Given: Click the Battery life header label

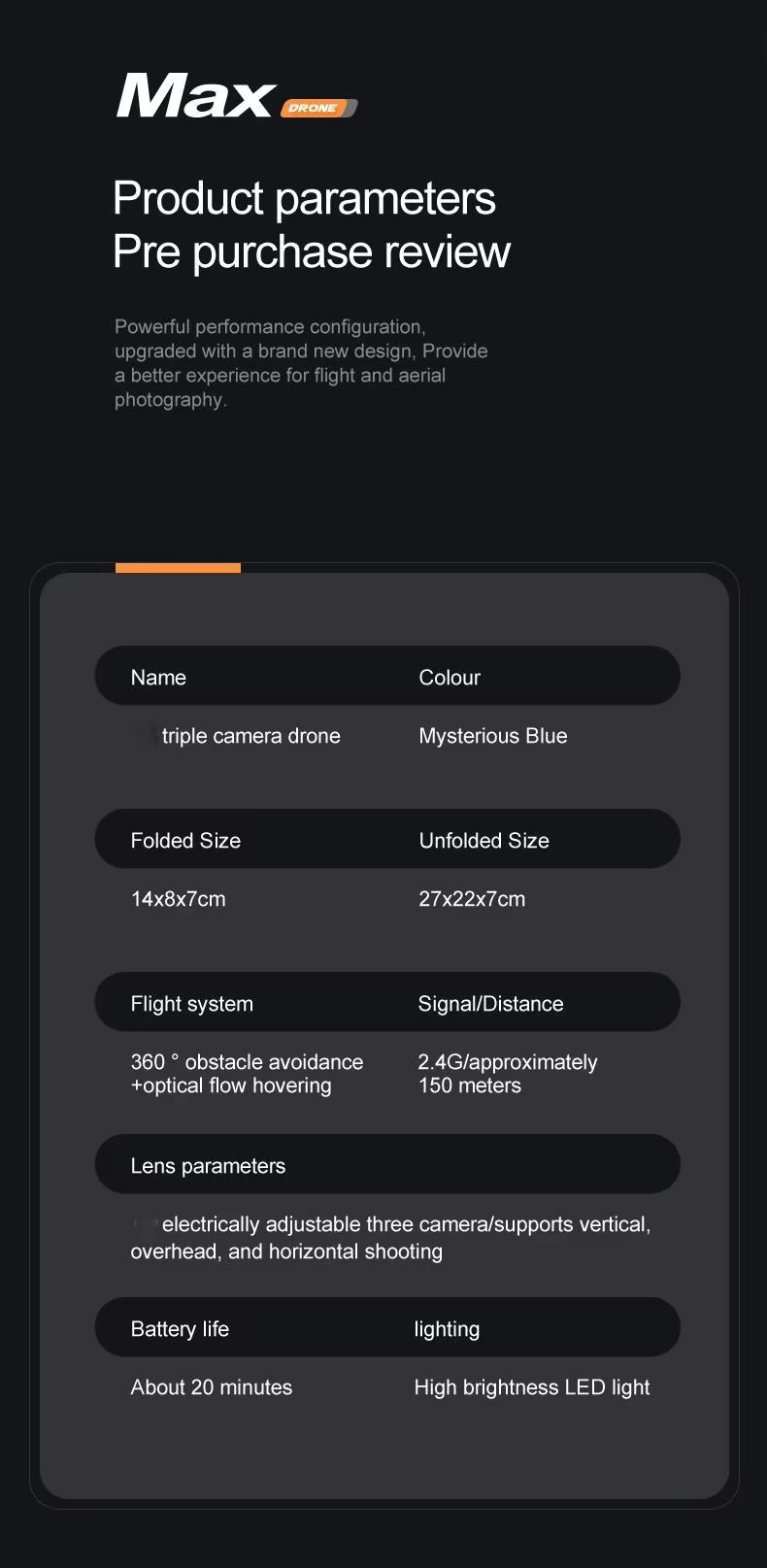Looking at the screenshot, I should (180, 1329).
